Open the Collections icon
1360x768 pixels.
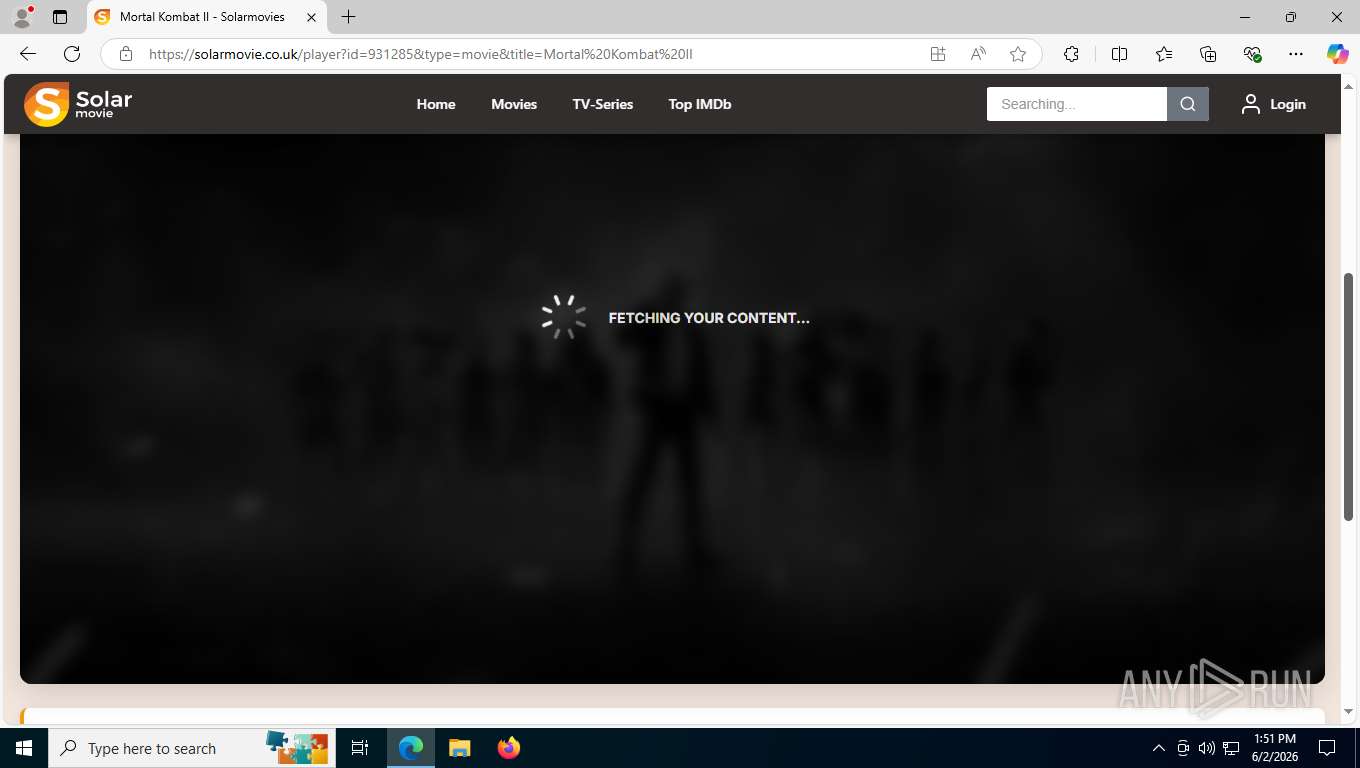pos(1208,54)
